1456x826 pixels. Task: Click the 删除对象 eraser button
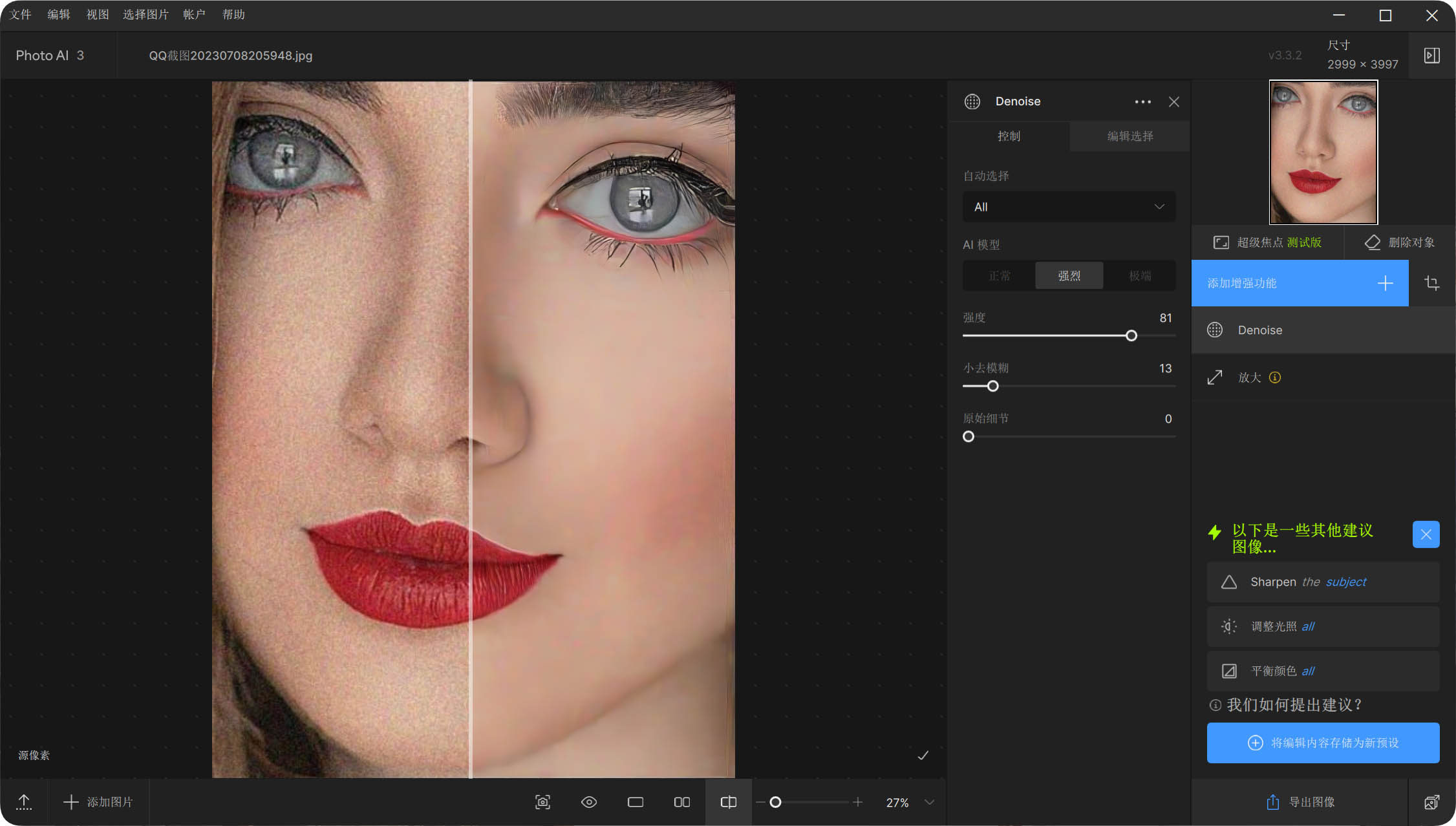click(1400, 242)
